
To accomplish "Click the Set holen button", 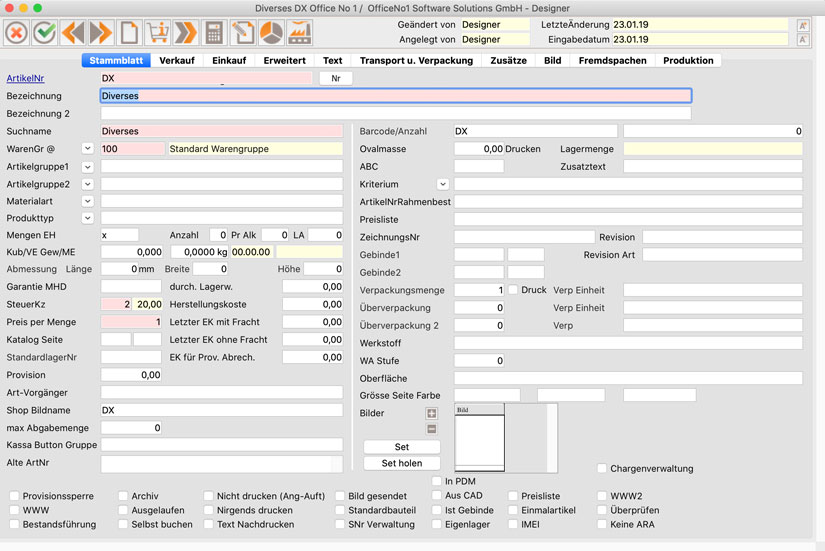I will click(402, 463).
